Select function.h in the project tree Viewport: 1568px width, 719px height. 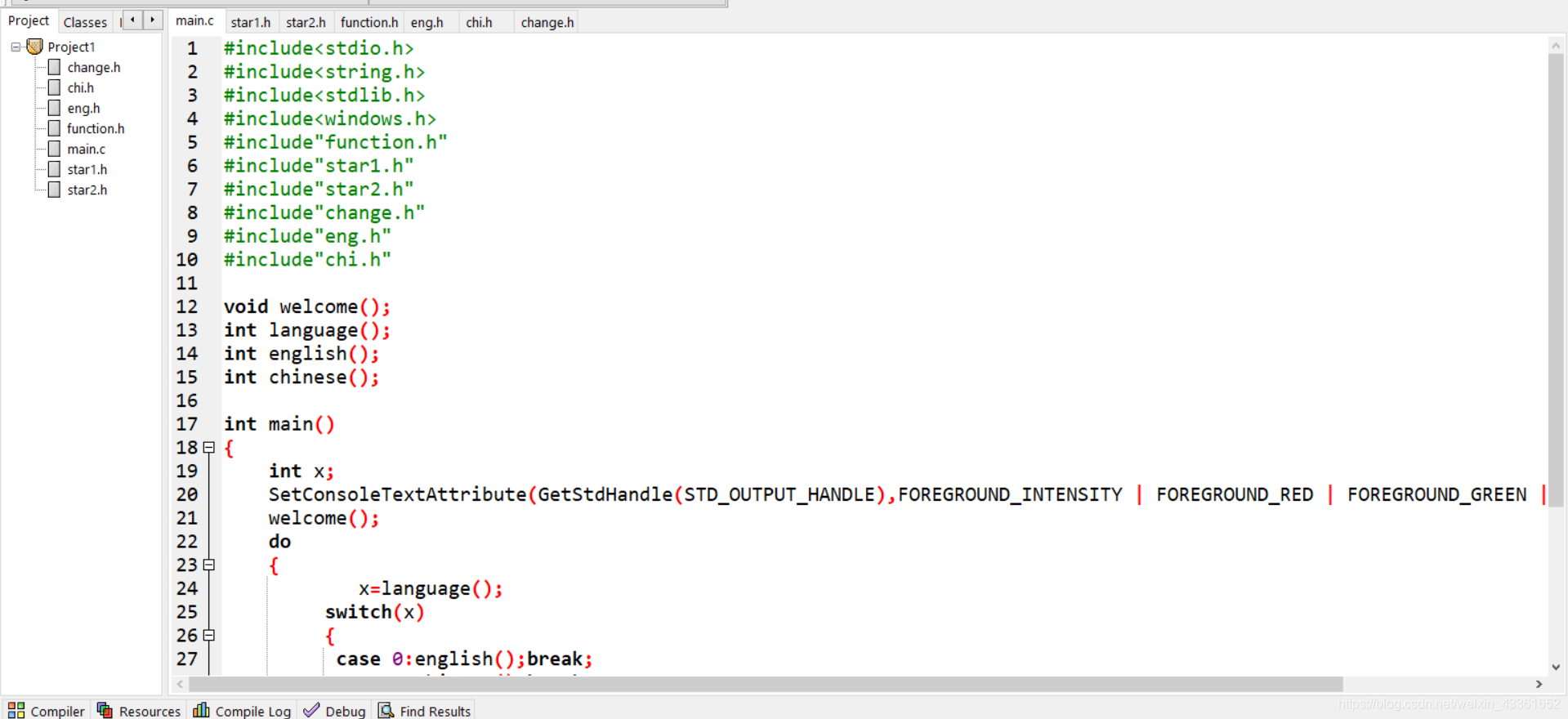(96, 128)
